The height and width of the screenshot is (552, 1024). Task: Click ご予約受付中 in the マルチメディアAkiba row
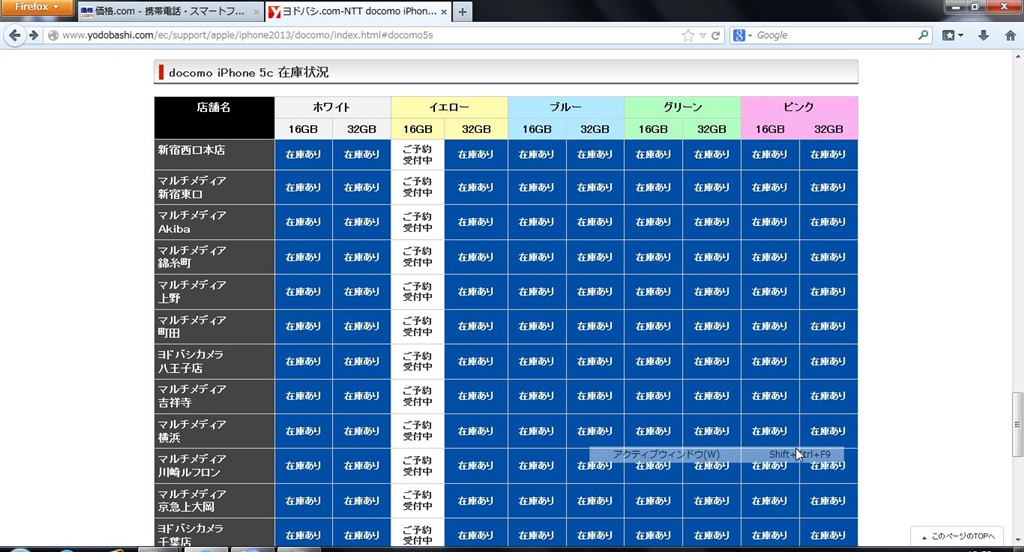point(417,222)
